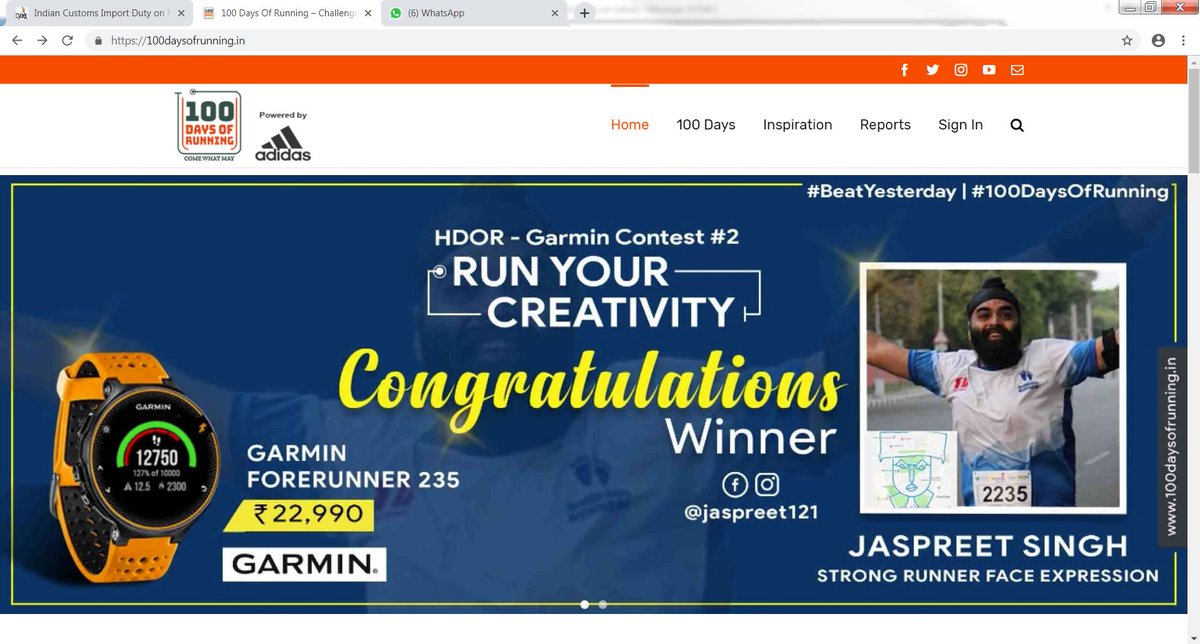Open the site's Twitter icon in the orange bar
Viewport: 1200px width, 644px height.
tap(932, 70)
